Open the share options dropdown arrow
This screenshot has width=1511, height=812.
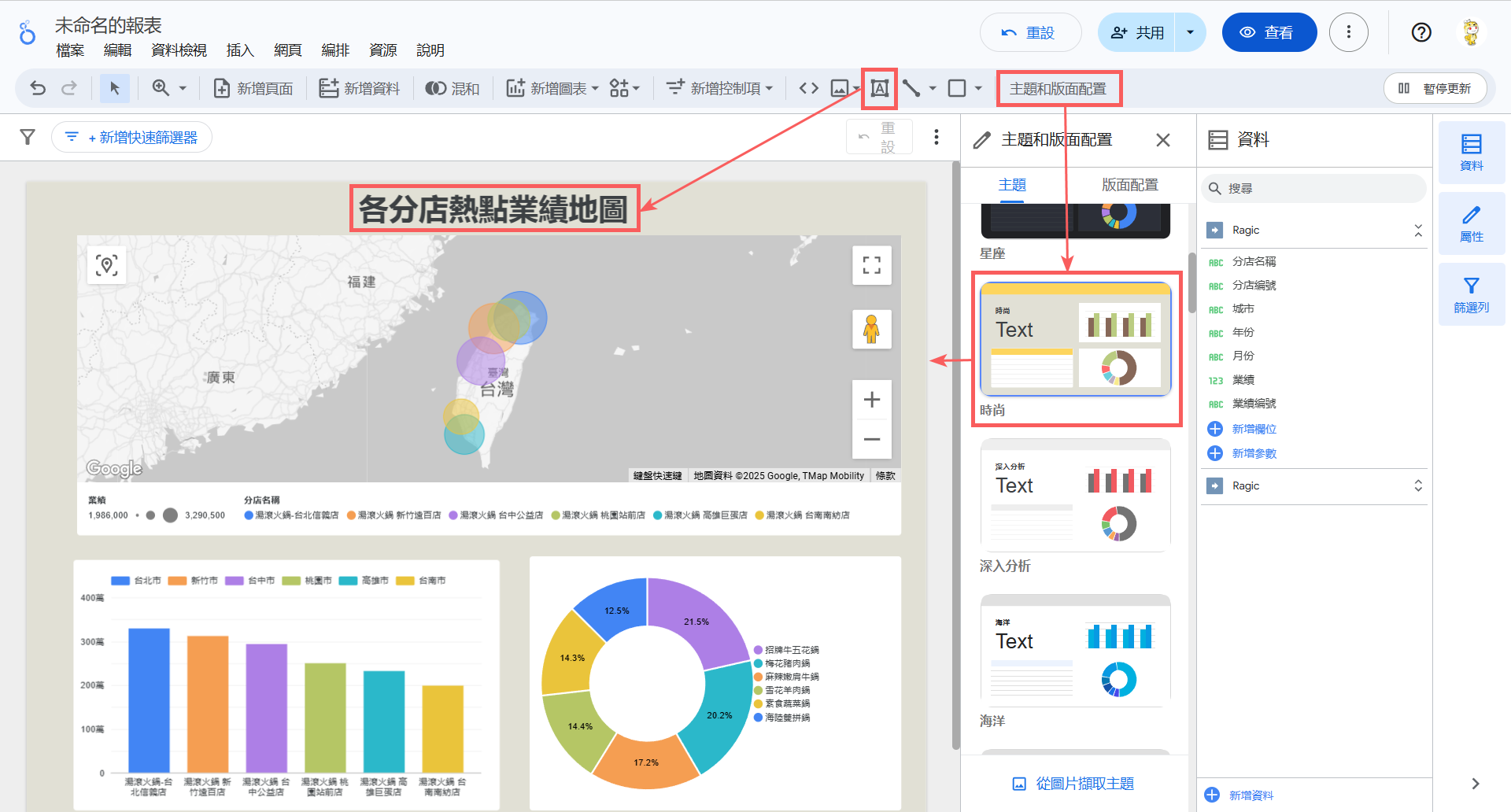tap(1191, 32)
